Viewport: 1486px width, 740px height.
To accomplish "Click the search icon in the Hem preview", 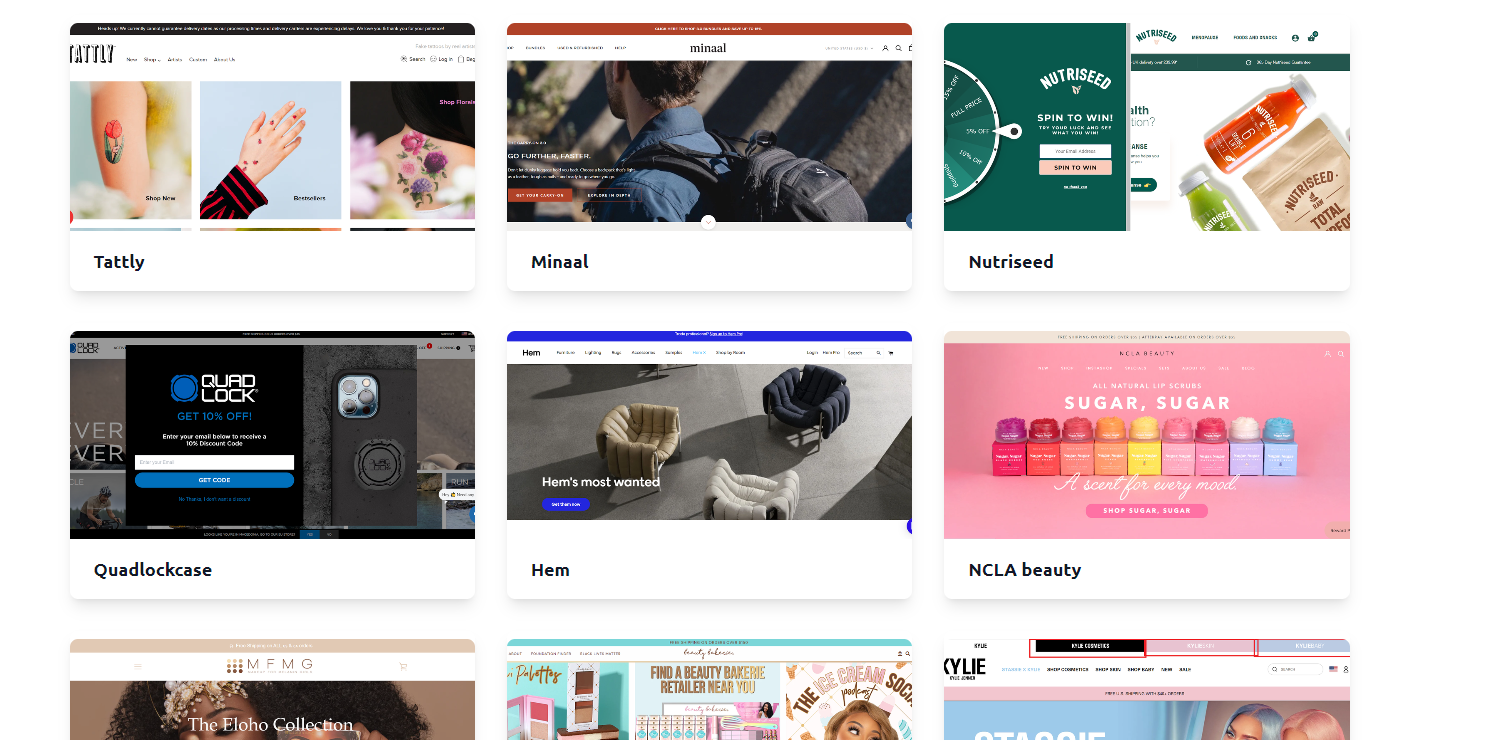I will 878,353.
